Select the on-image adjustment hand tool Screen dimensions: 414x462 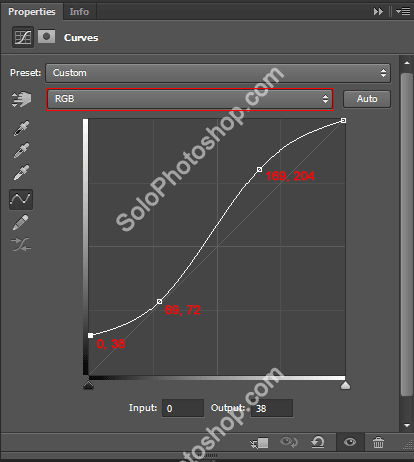[x=21, y=99]
